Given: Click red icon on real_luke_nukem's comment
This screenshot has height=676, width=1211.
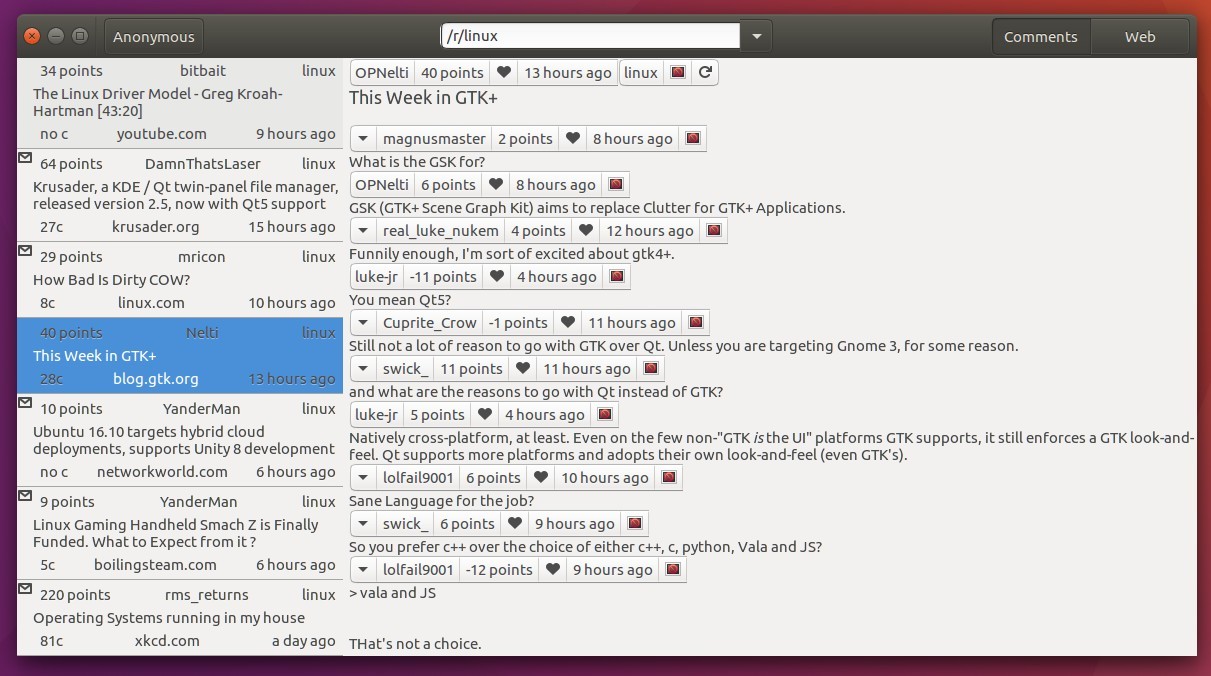Looking at the screenshot, I should click(714, 231).
